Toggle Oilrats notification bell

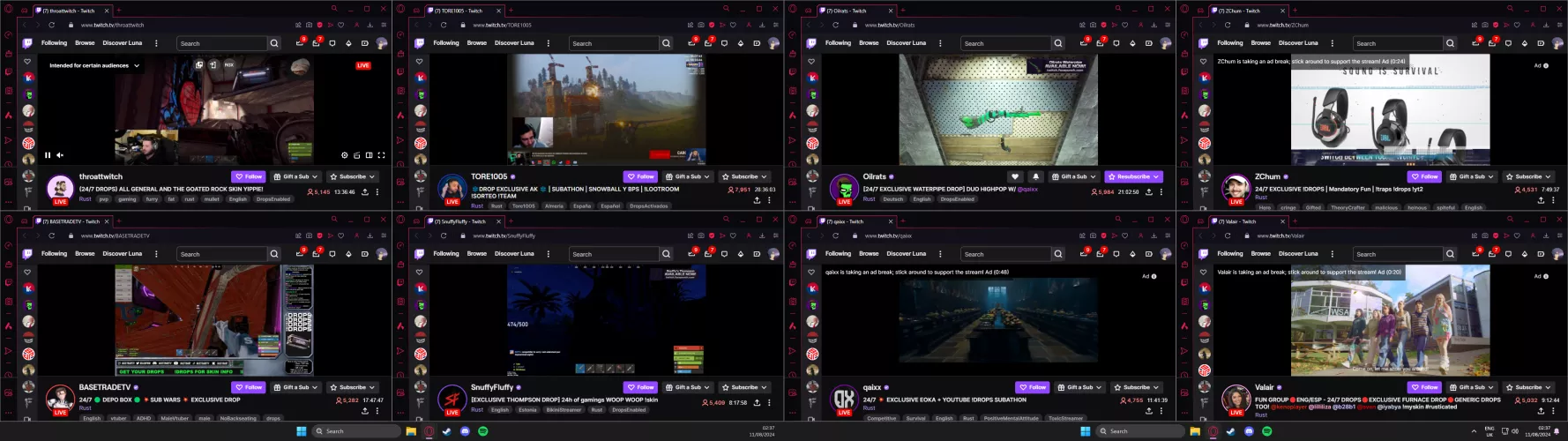[1035, 176]
